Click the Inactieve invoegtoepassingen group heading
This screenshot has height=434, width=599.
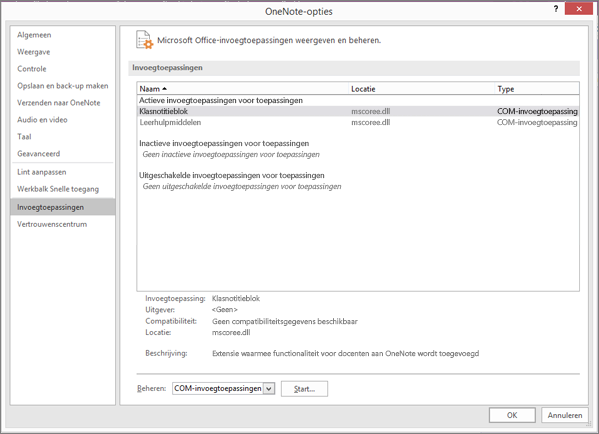coord(224,143)
